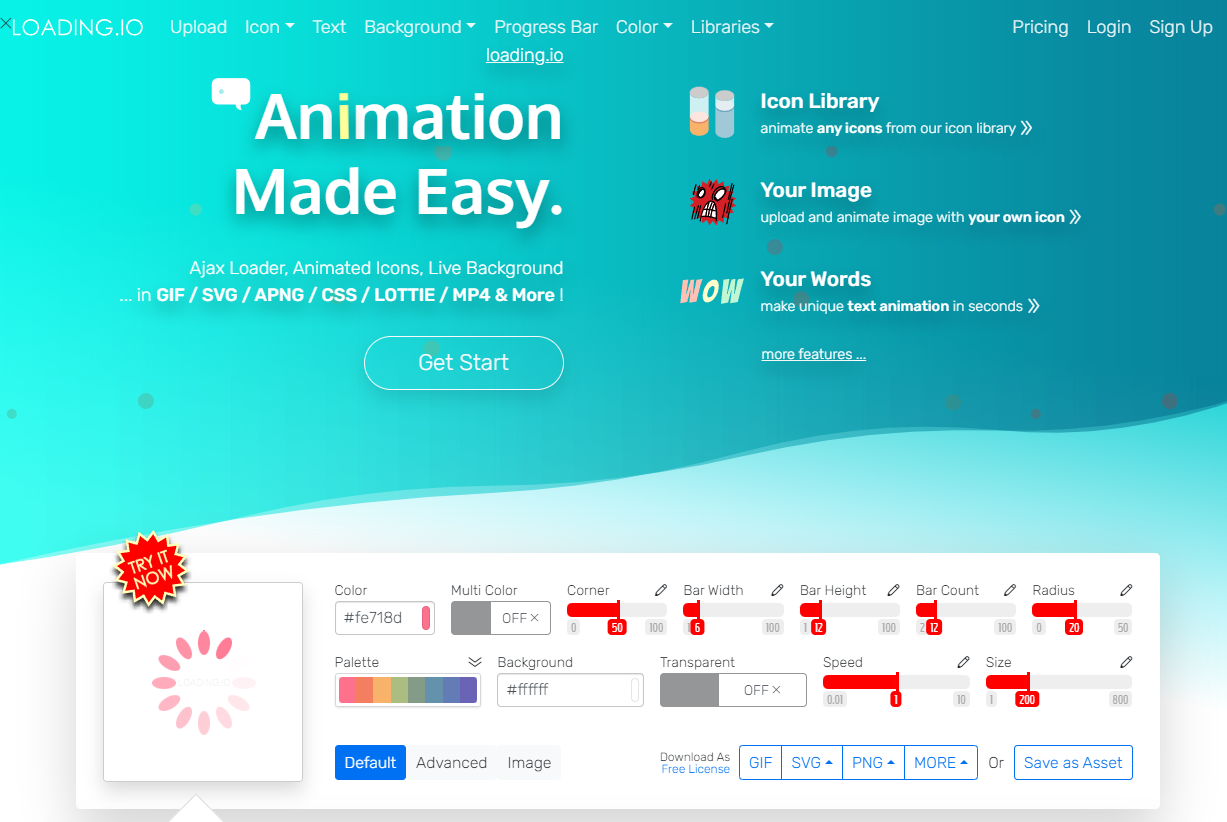
Task: Click the Bar Count slider track
Action: [966, 610]
